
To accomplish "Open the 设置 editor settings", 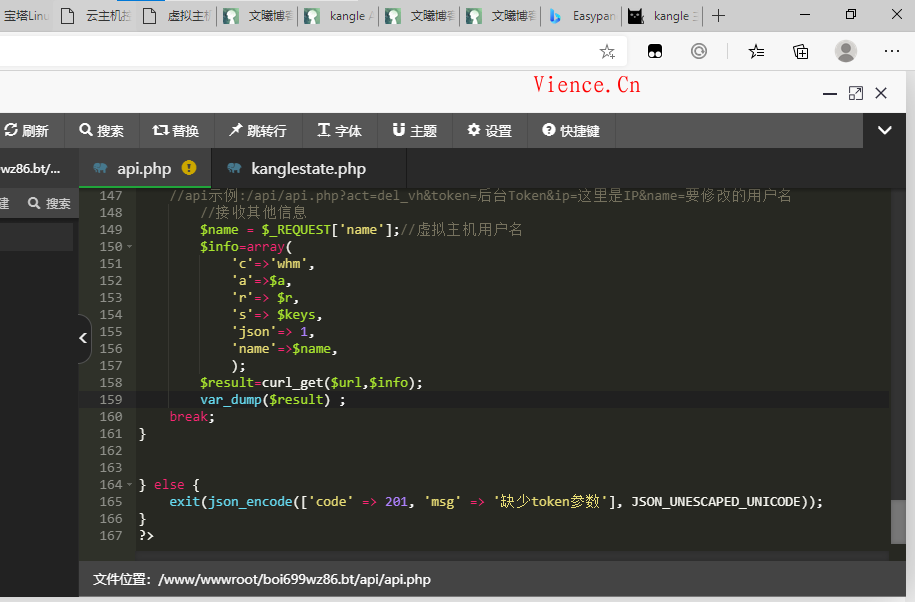I will tap(489, 131).
